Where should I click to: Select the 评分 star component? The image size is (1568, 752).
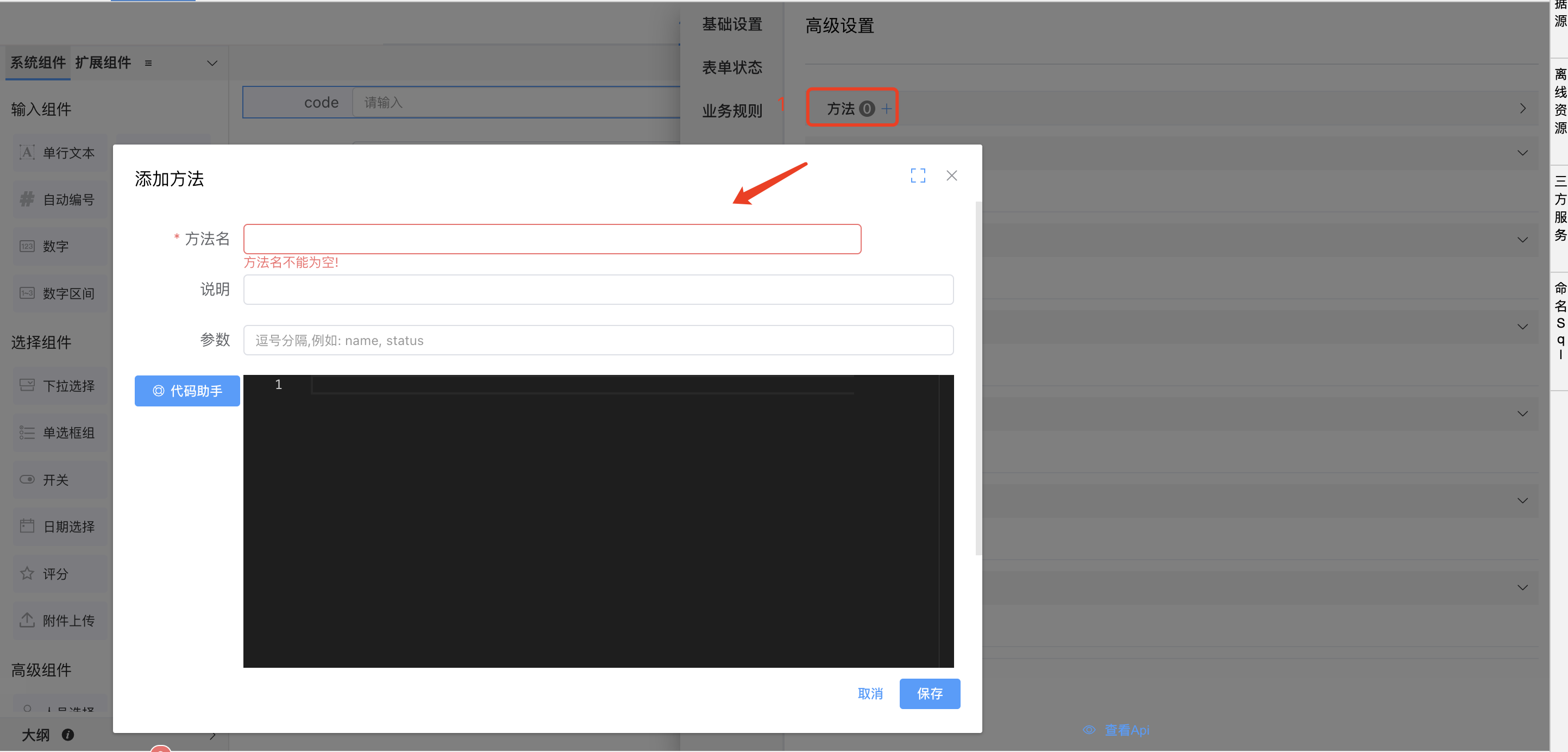click(x=60, y=574)
